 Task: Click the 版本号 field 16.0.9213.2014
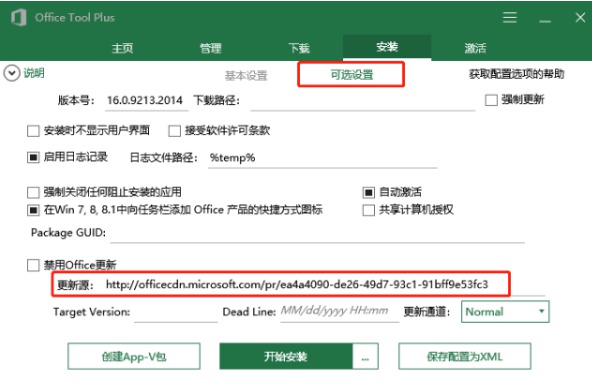[146, 100]
